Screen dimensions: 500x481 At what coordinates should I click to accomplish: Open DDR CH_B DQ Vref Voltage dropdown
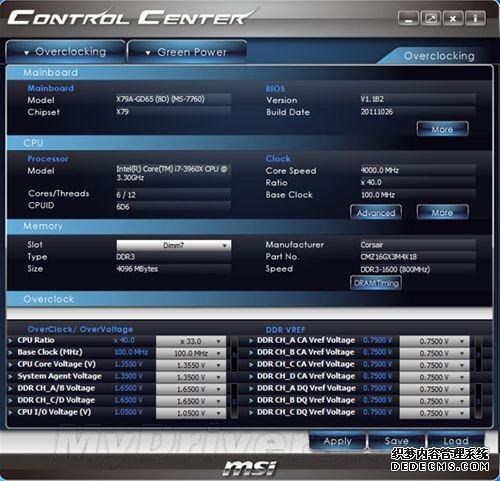tap(434, 401)
